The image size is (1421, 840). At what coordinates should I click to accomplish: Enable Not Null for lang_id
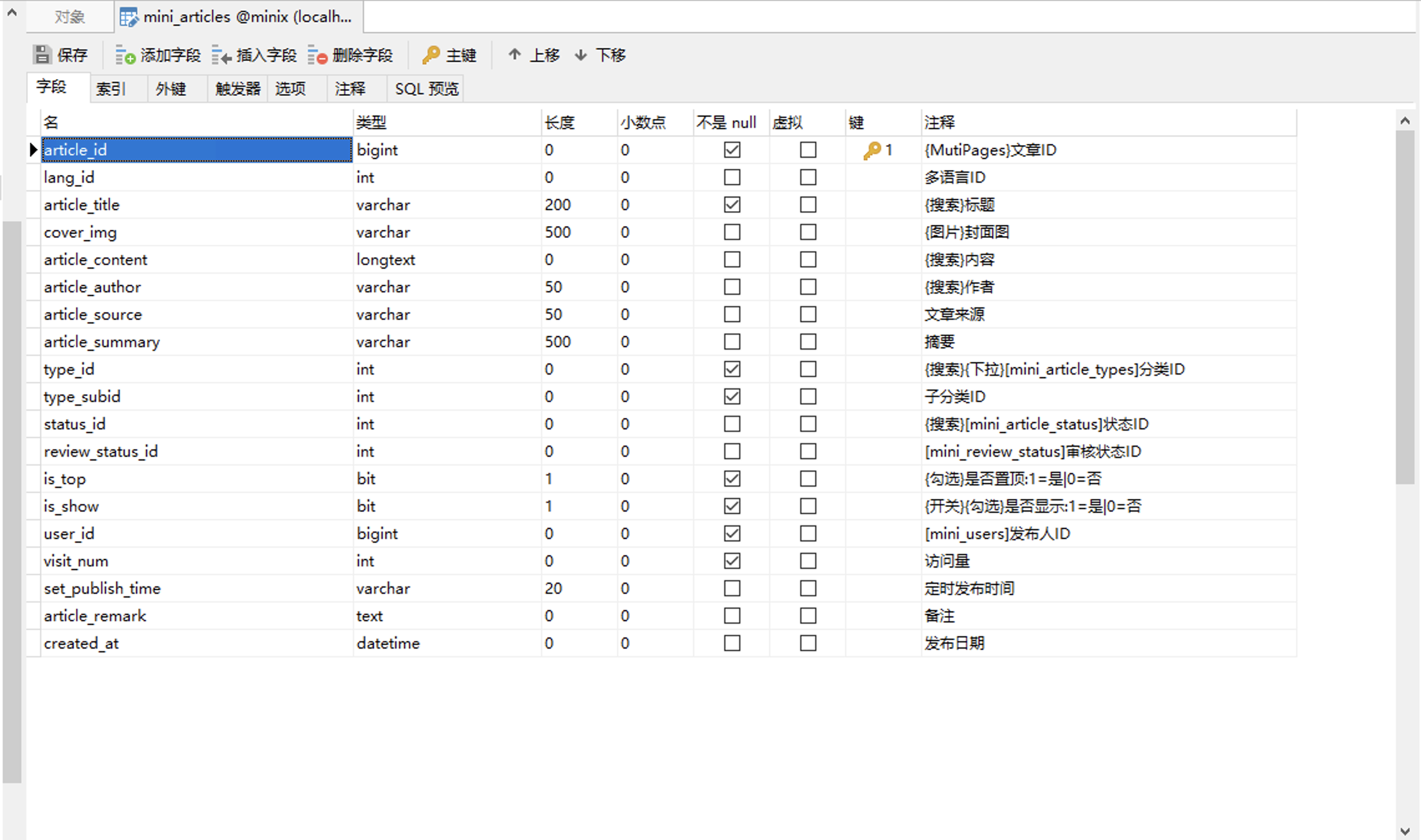732,178
